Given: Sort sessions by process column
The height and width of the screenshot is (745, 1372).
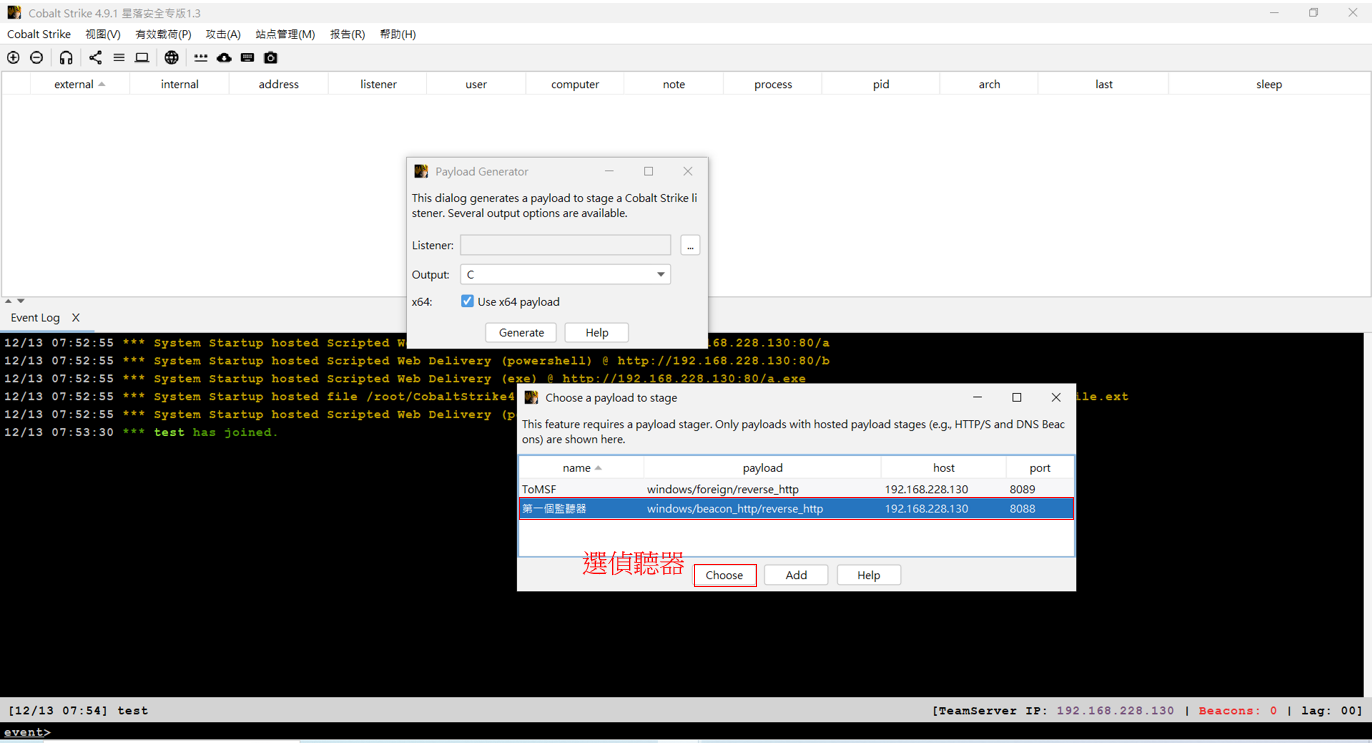Looking at the screenshot, I should tap(773, 84).
